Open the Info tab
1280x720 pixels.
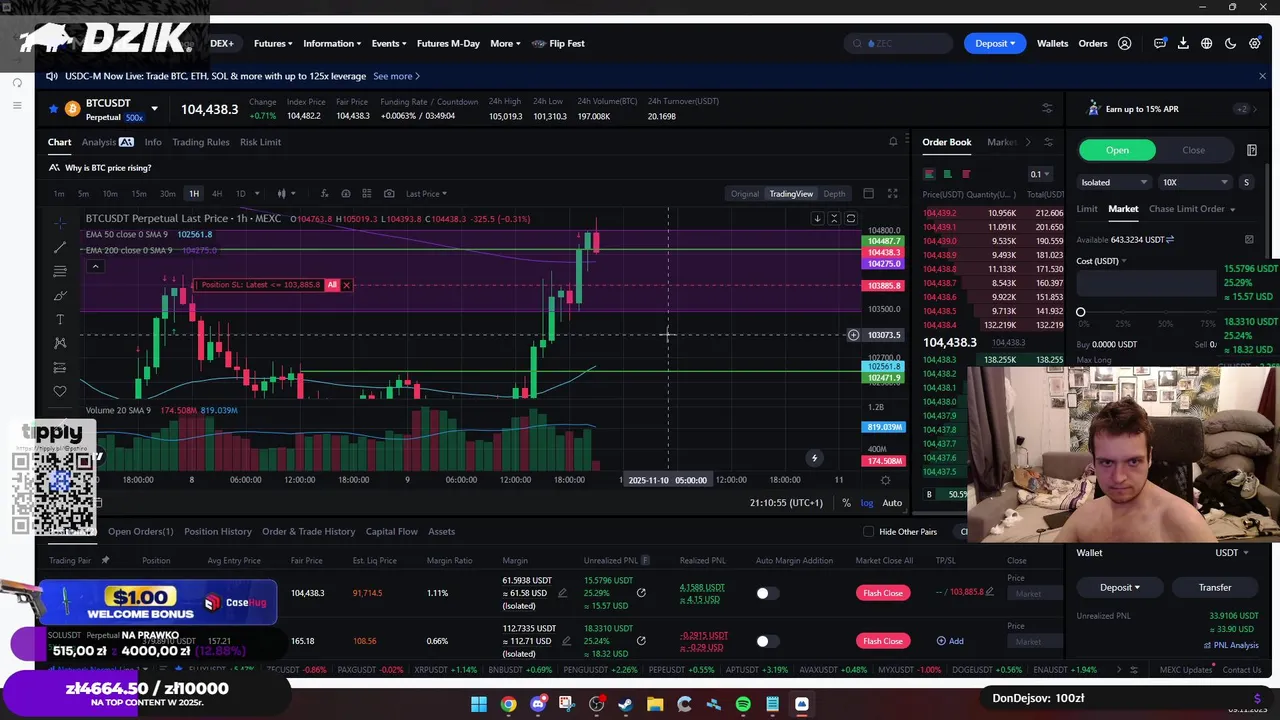pos(153,142)
